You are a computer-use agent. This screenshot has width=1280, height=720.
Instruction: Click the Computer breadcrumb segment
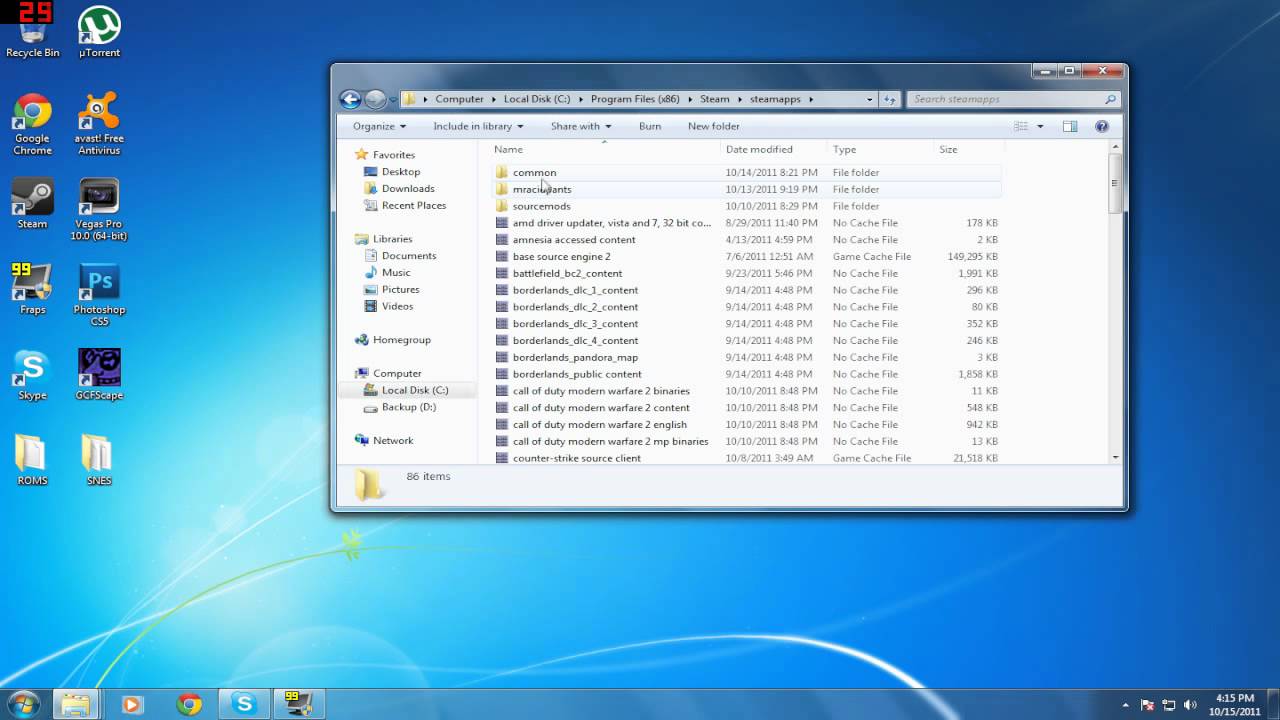[x=459, y=99]
